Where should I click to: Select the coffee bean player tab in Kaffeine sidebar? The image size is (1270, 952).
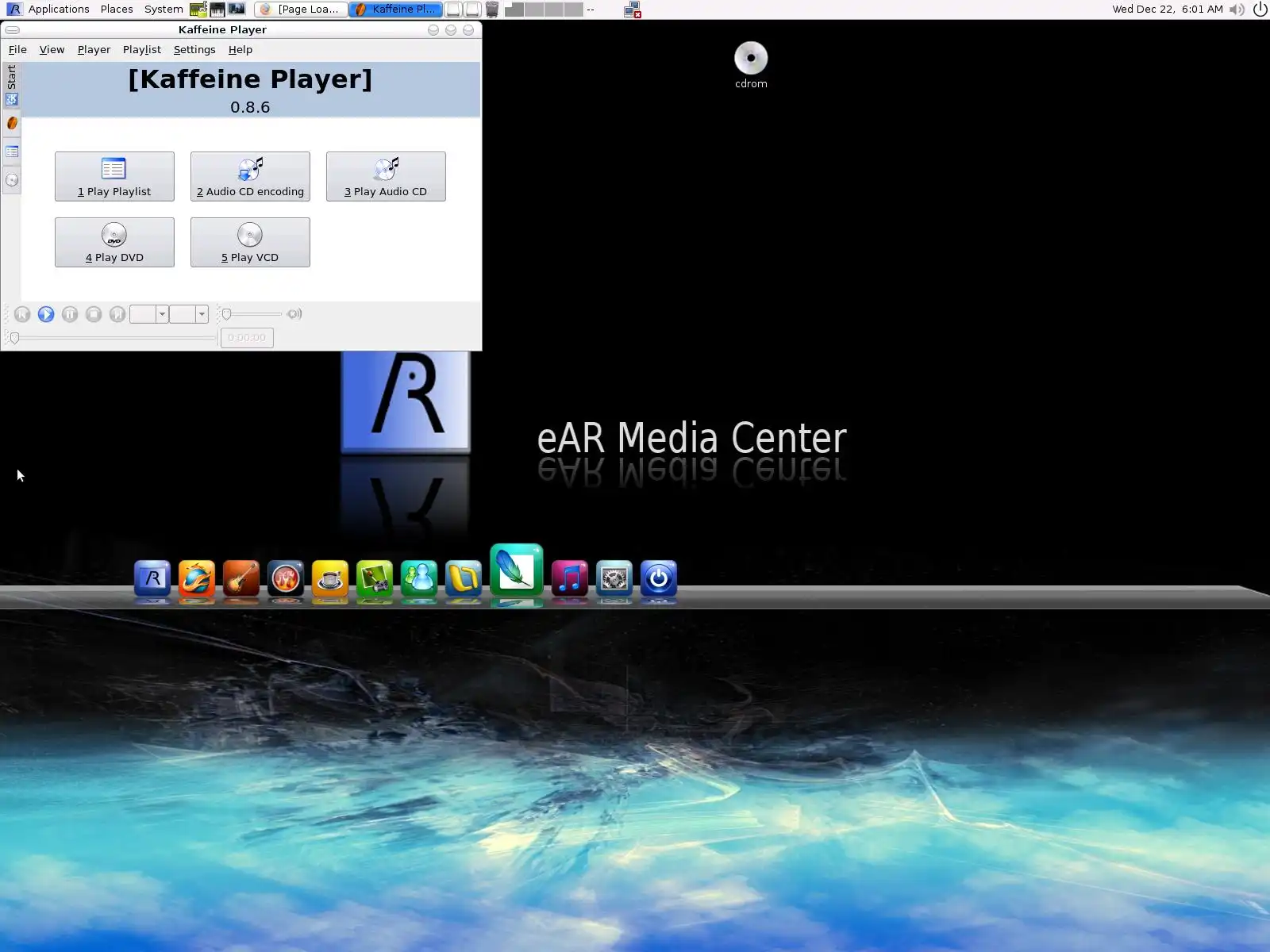12,123
